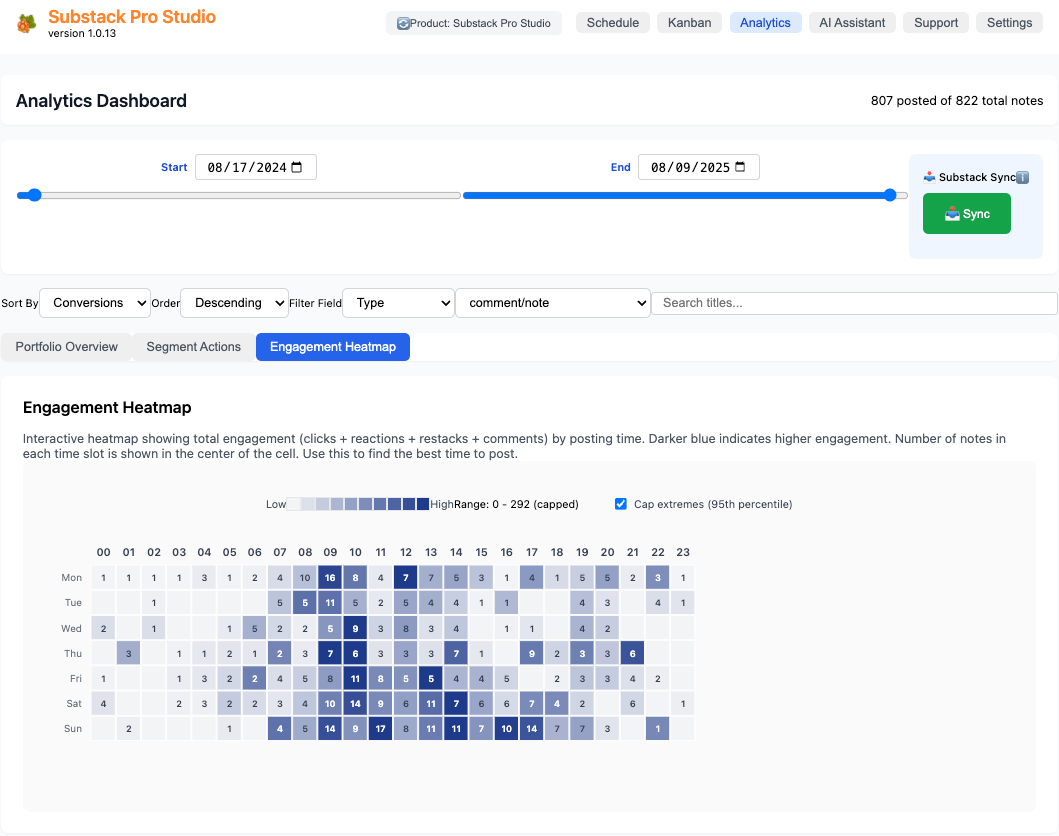Click the inbox icon inside the Sync button
This screenshot has height=836, width=1059.
click(952, 213)
